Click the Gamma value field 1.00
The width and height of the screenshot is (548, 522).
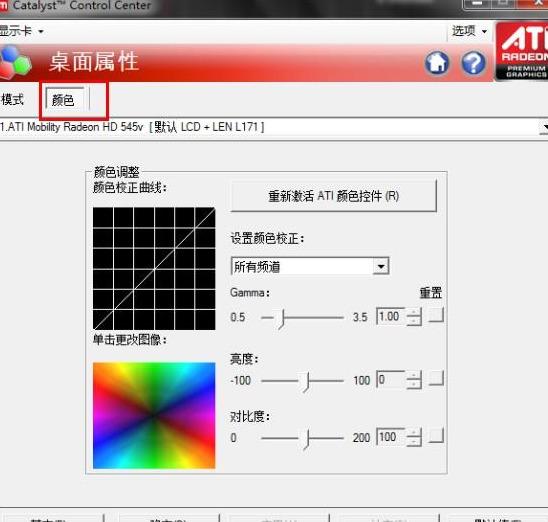pyautogui.click(x=391, y=317)
